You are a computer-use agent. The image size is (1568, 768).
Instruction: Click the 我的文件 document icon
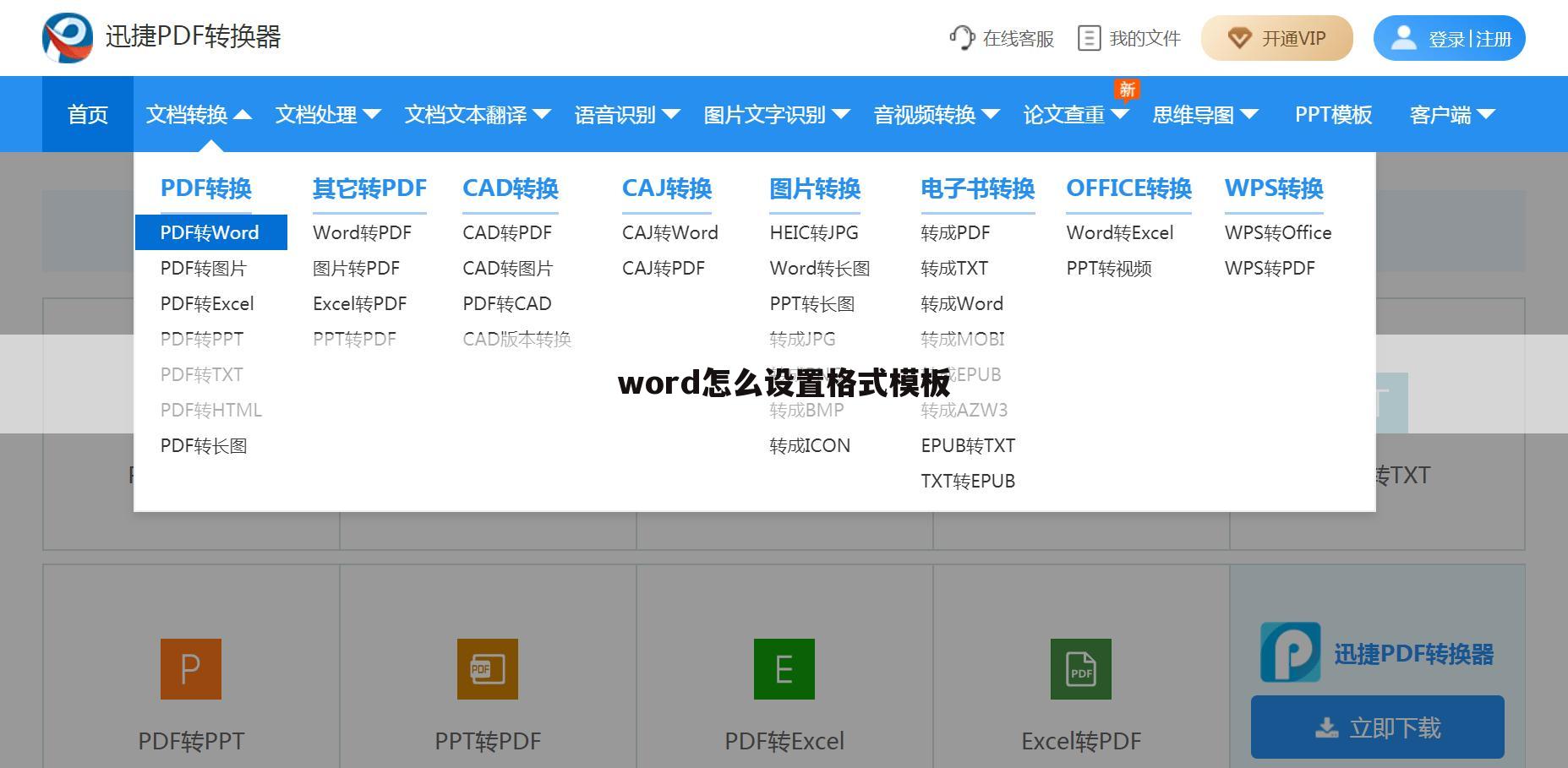(1090, 38)
